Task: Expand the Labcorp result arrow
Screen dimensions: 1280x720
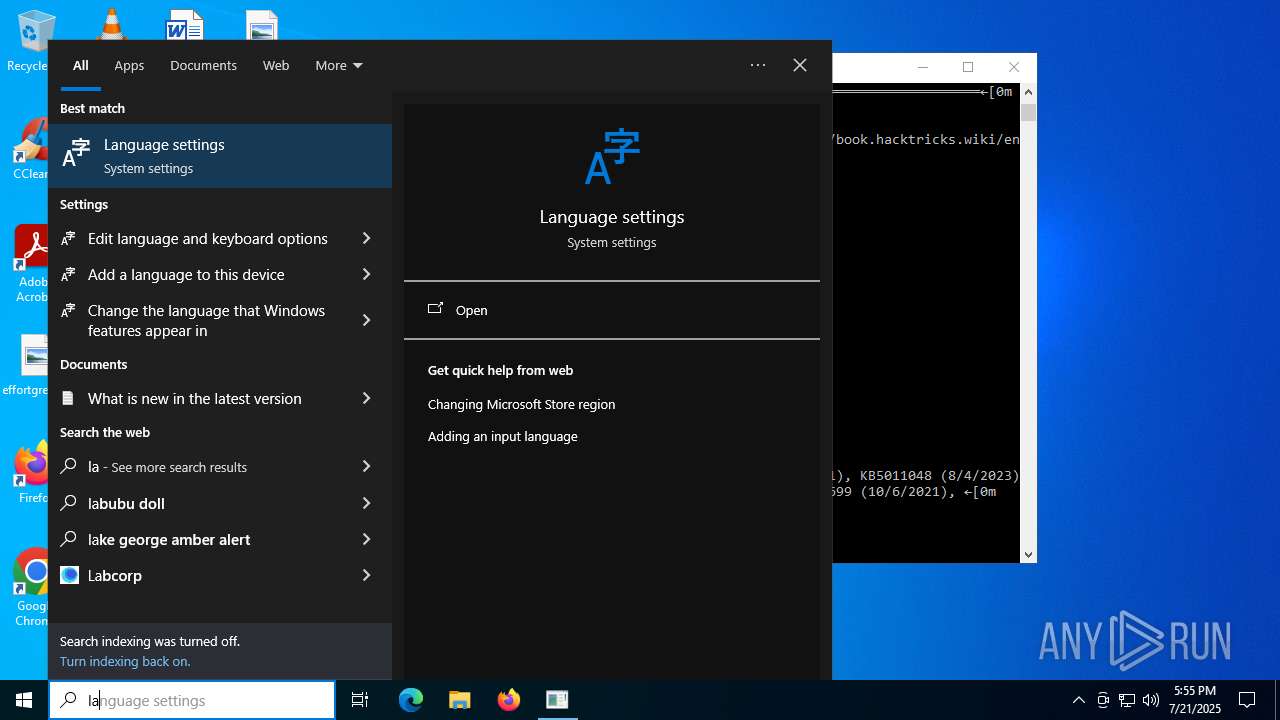Action: [x=366, y=574]
